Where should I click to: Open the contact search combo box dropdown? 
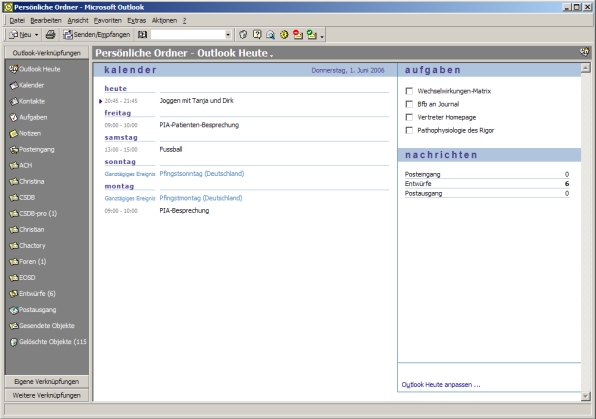pos(228,35)
